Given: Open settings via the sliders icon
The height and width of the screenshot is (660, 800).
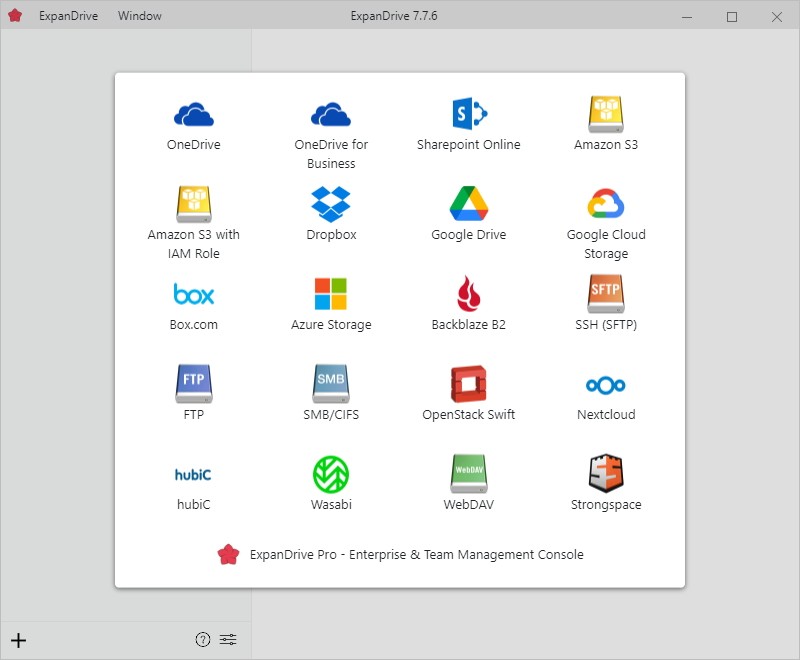Looking at the screenshot, I should 229,640.
